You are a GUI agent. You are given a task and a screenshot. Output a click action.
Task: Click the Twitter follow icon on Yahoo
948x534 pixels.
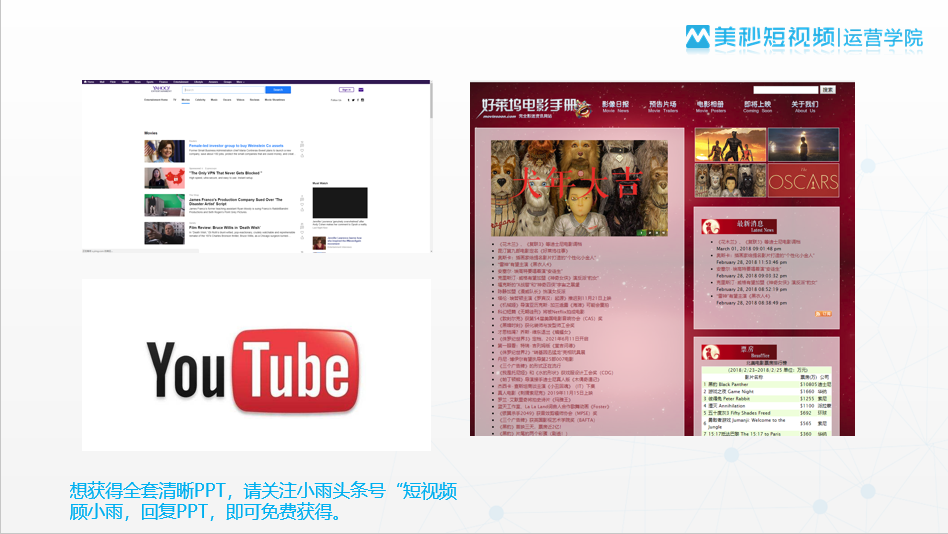[354, 100]
